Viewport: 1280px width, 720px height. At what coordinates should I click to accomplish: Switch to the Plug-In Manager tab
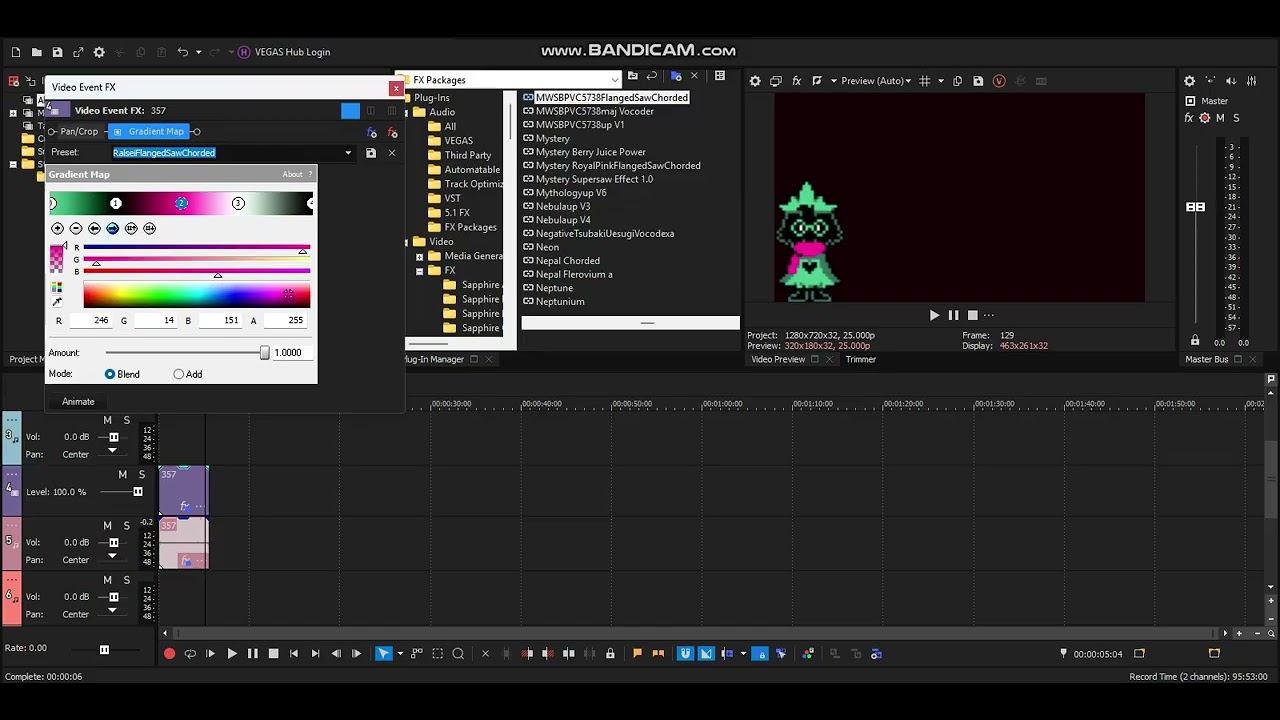pos(433,359)
